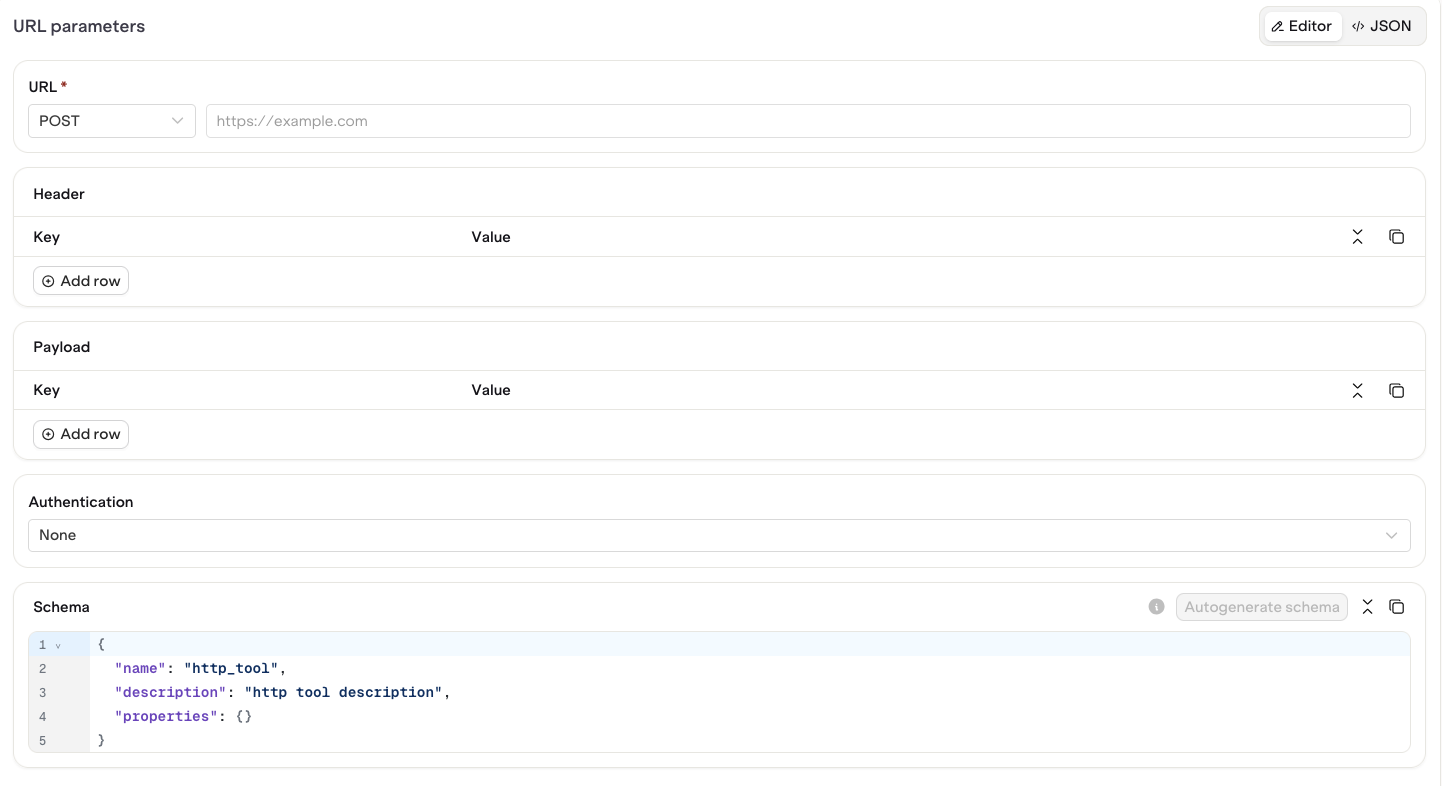Switch to the JSON view
This screenshot has height=786, width=1442.
click(x=1384, y=25)
